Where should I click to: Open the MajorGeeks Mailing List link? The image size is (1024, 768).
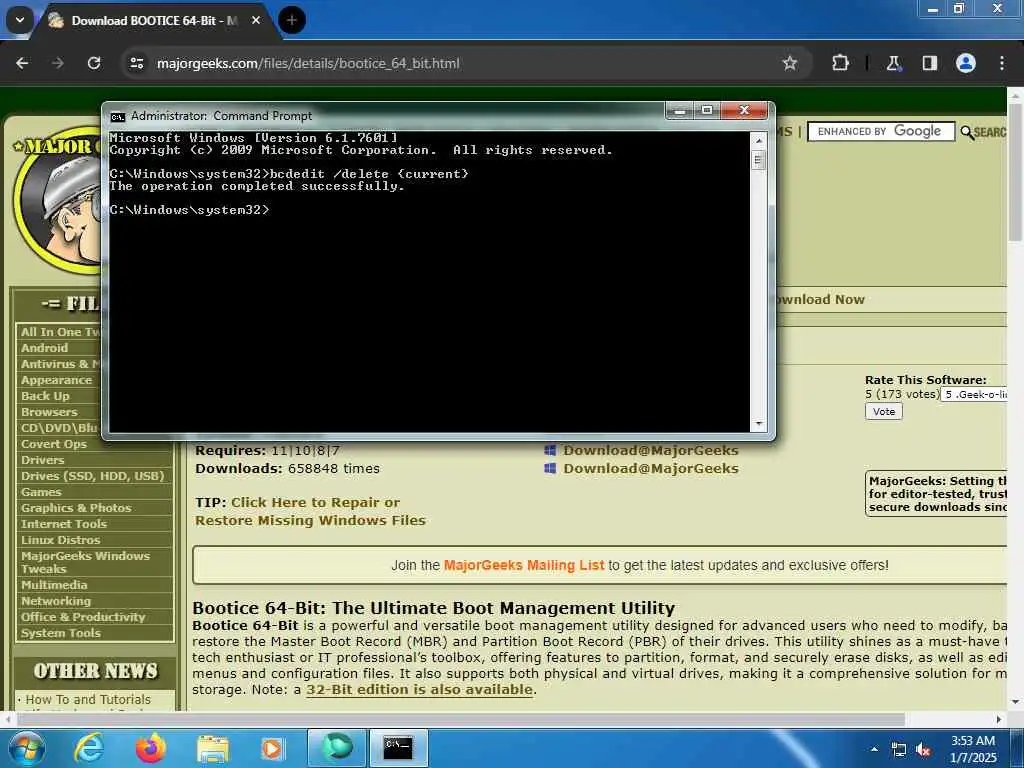tap(524, 565)
